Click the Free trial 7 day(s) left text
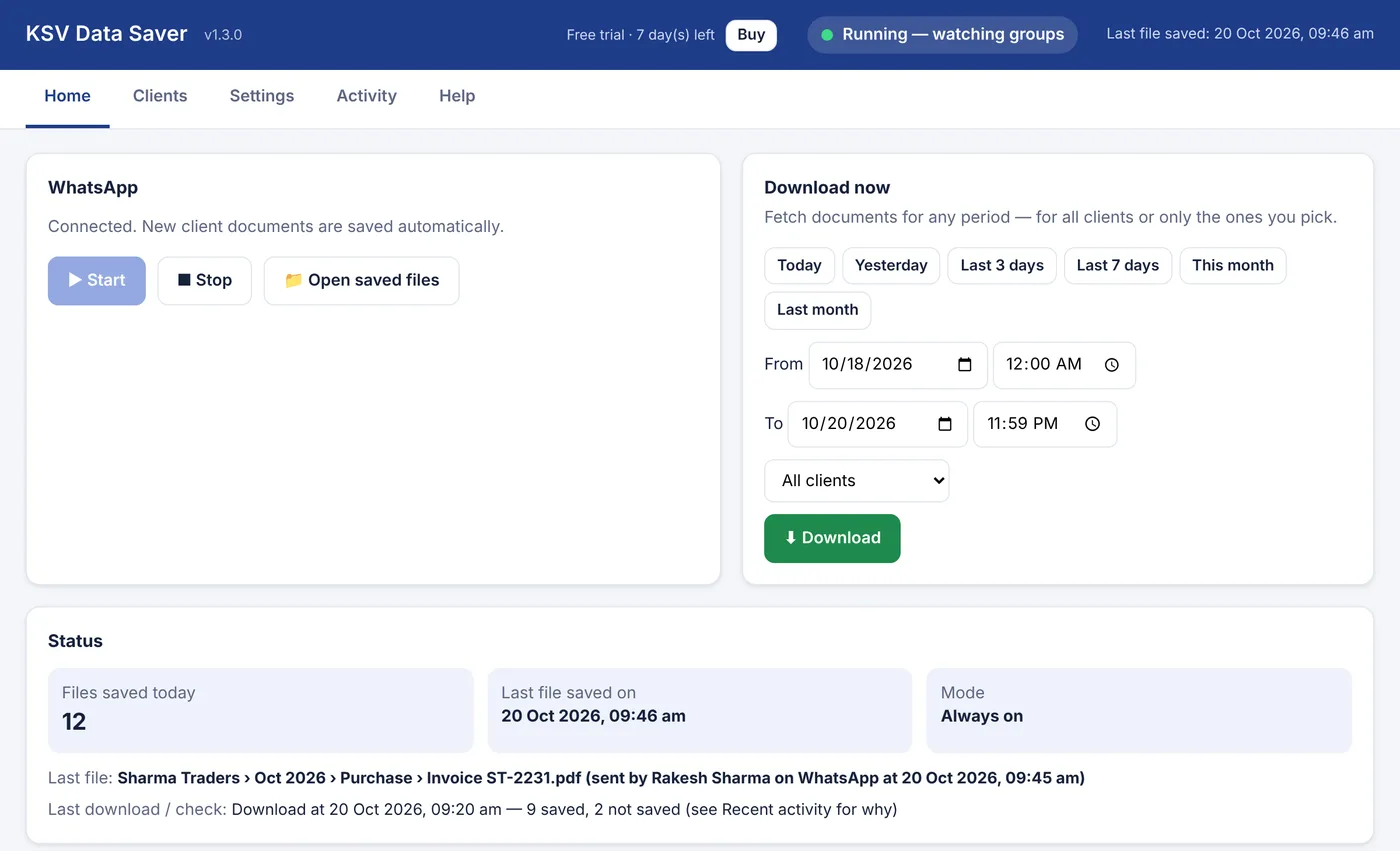Screen dimensions: 1400x851 point(640,35)
